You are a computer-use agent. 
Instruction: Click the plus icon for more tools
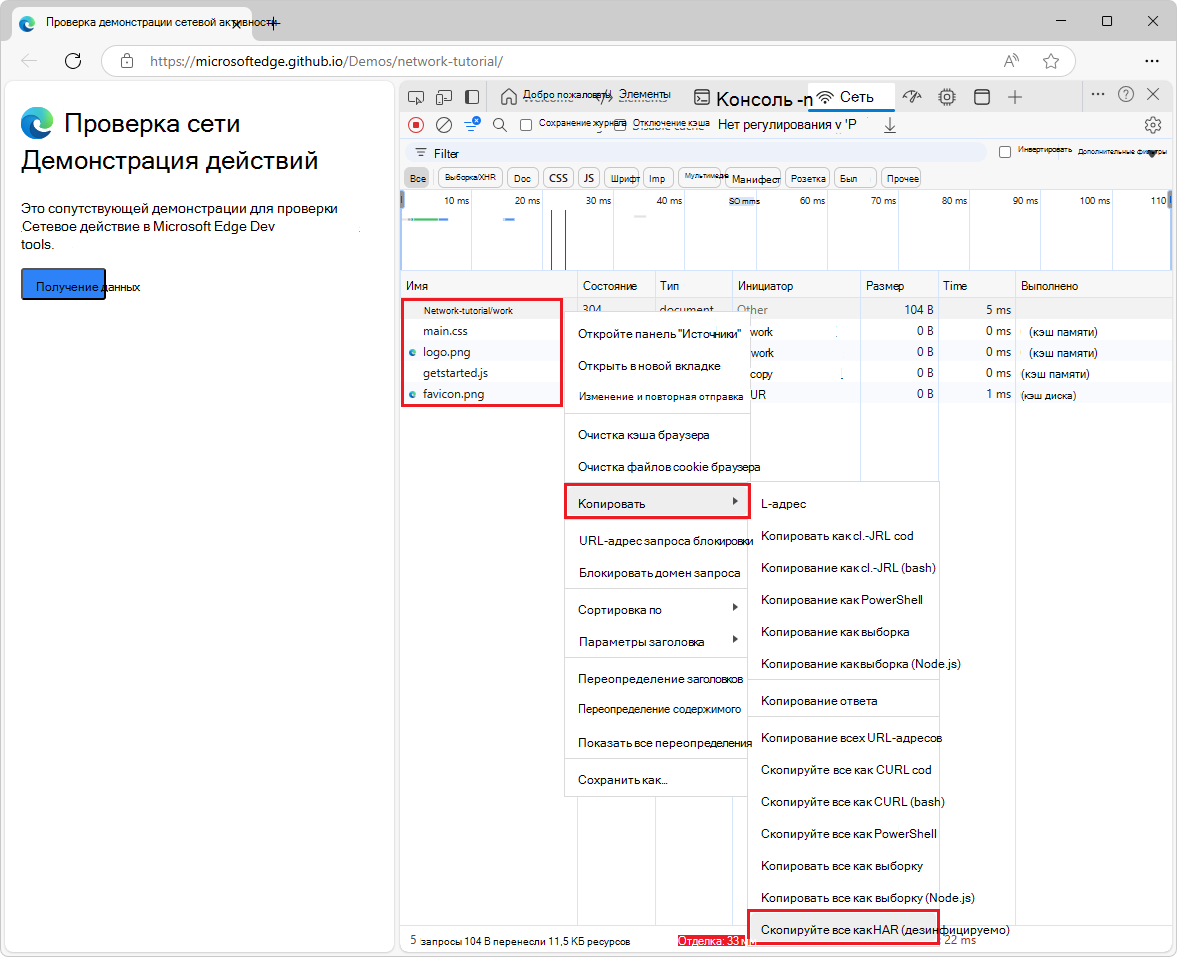tap(1015, 97)
